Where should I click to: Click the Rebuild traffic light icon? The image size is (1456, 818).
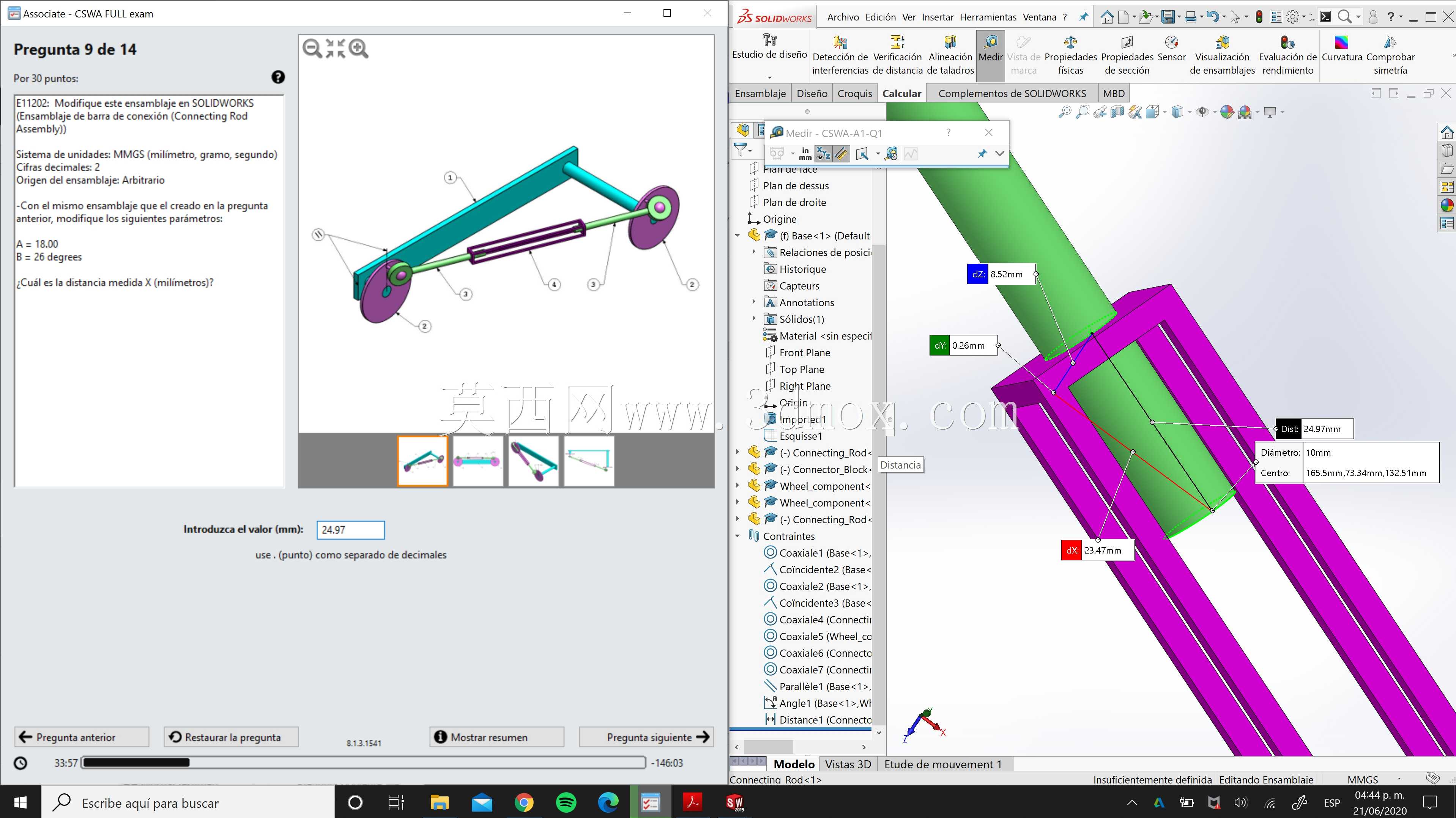click(x=1259, y=17)
